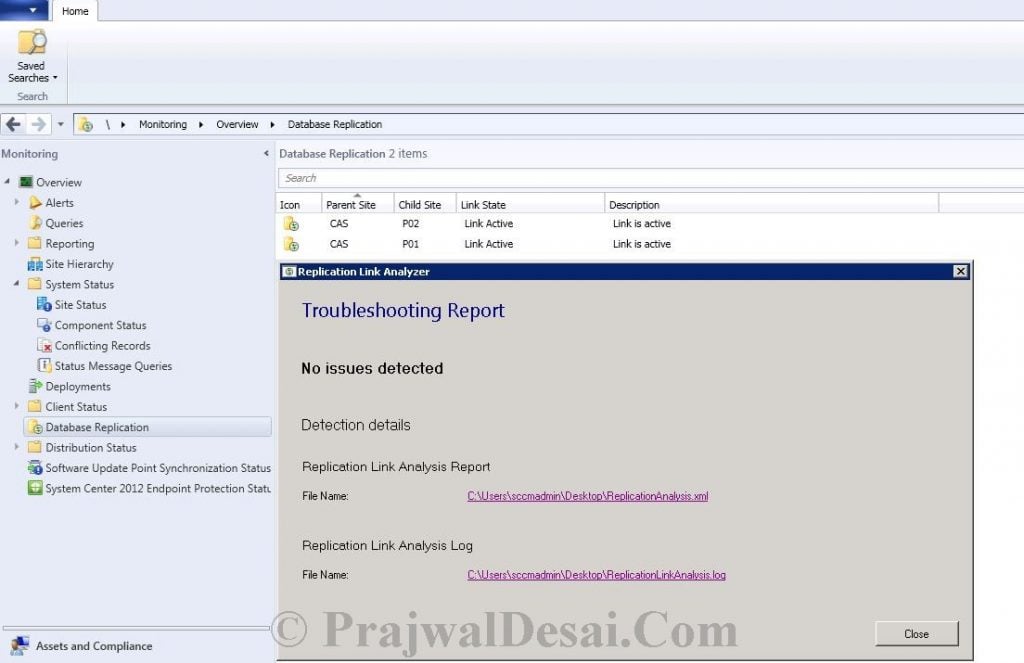Click the Database Replication search field

pyautogui.click(x=650, y=178)
